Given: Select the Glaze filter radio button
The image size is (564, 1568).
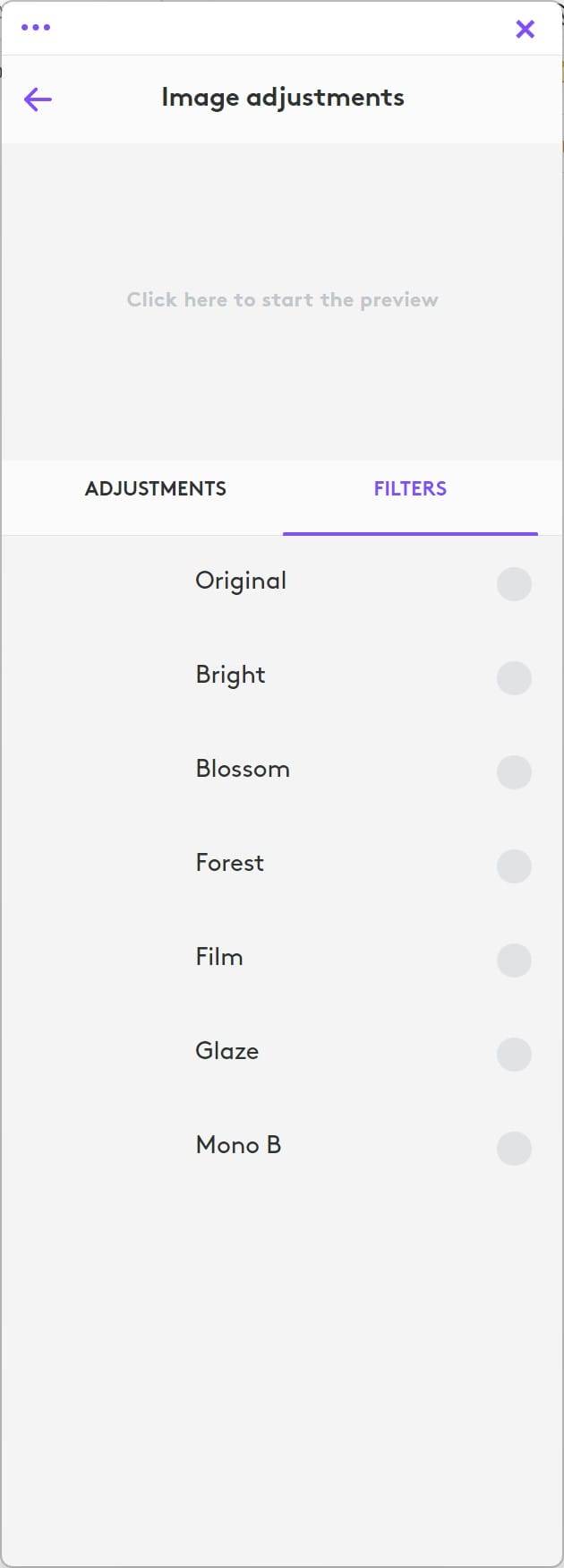Looking at the screenshot, I should 514,1055.
